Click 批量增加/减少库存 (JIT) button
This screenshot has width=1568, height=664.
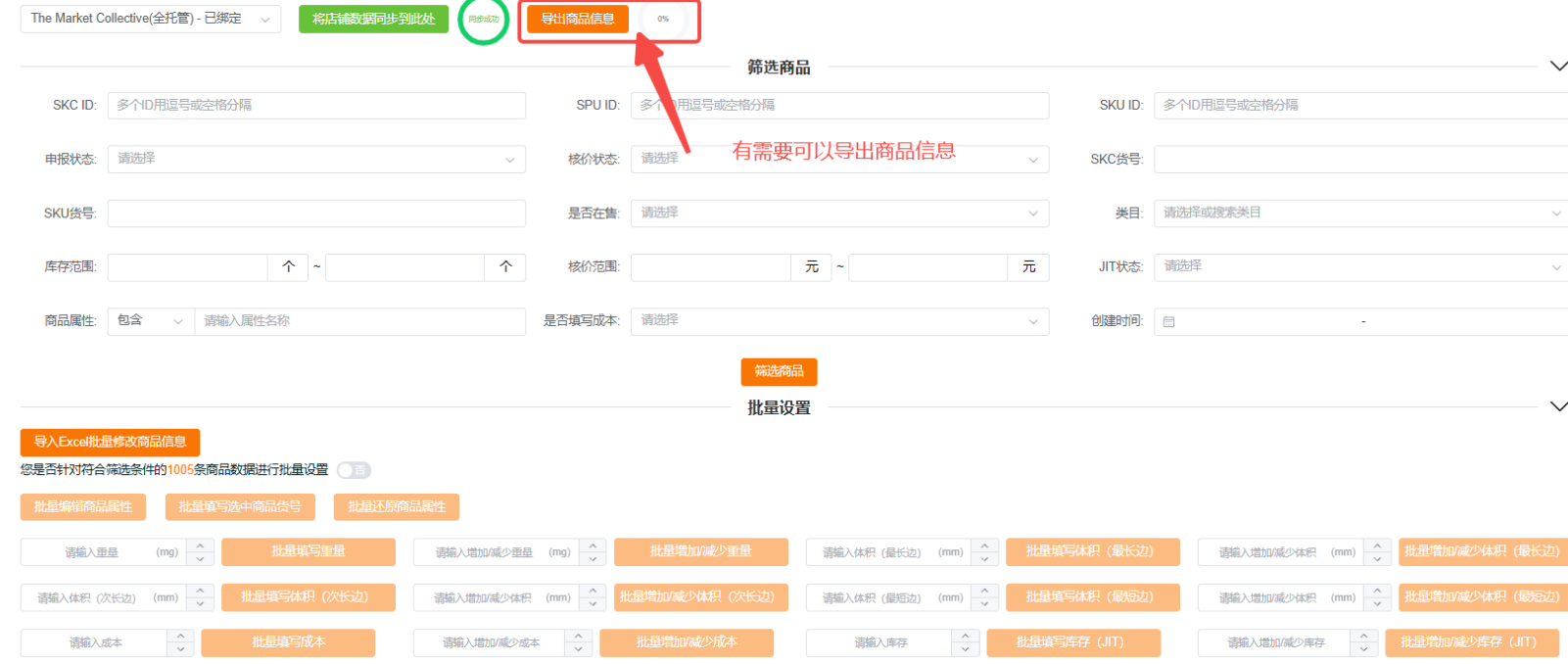pos(1472,642)
